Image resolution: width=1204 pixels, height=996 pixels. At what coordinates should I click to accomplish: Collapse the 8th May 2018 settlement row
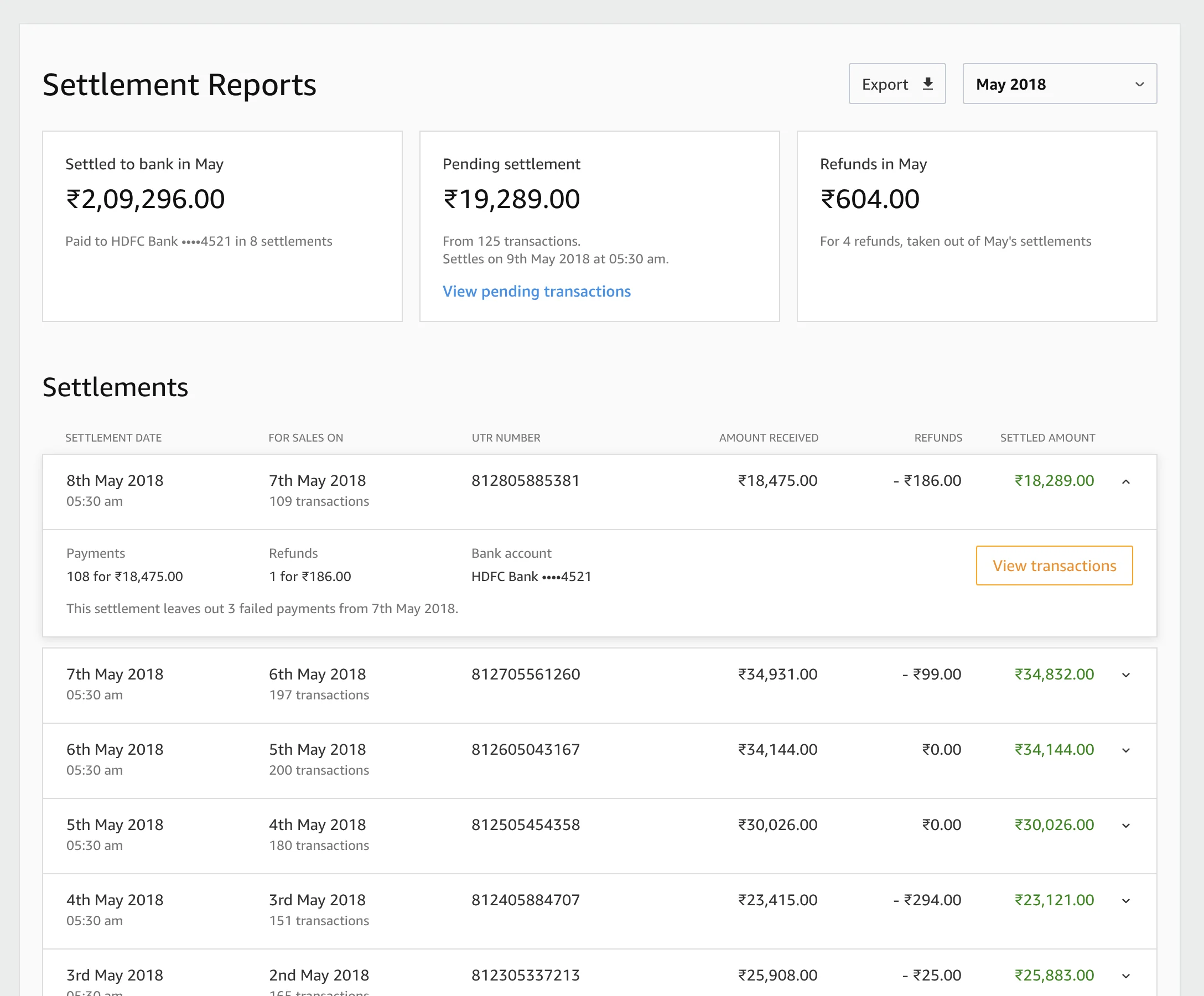coord(1126,481)
